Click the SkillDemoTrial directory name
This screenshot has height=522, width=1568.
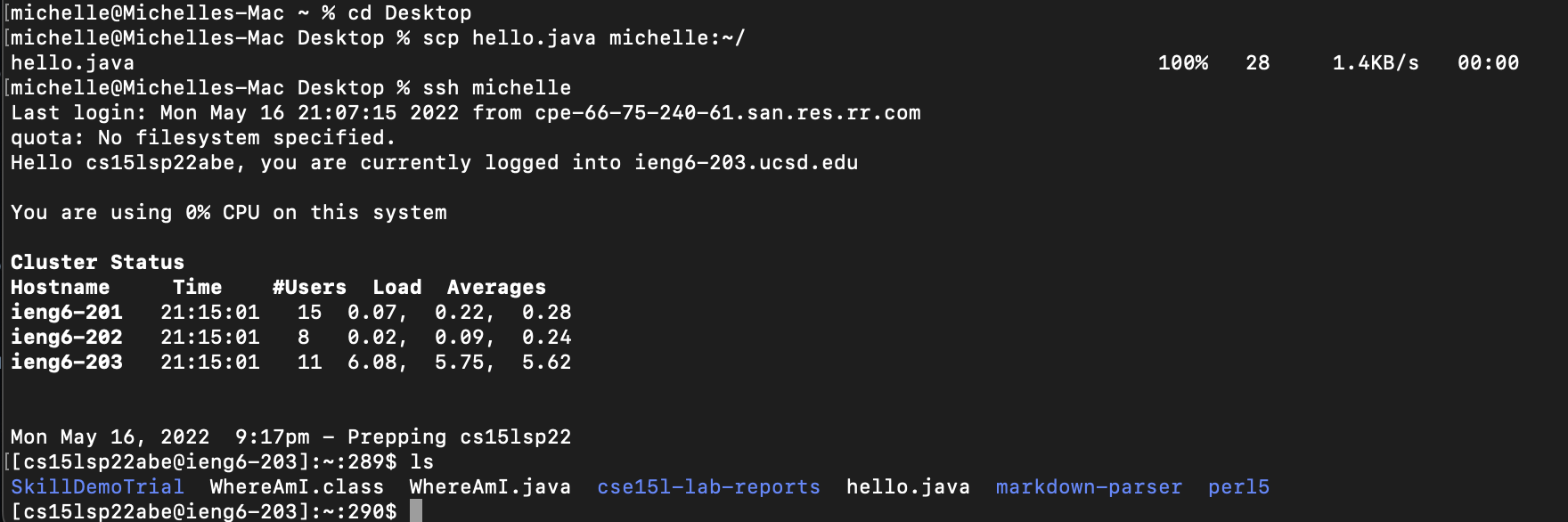point(97,487)
